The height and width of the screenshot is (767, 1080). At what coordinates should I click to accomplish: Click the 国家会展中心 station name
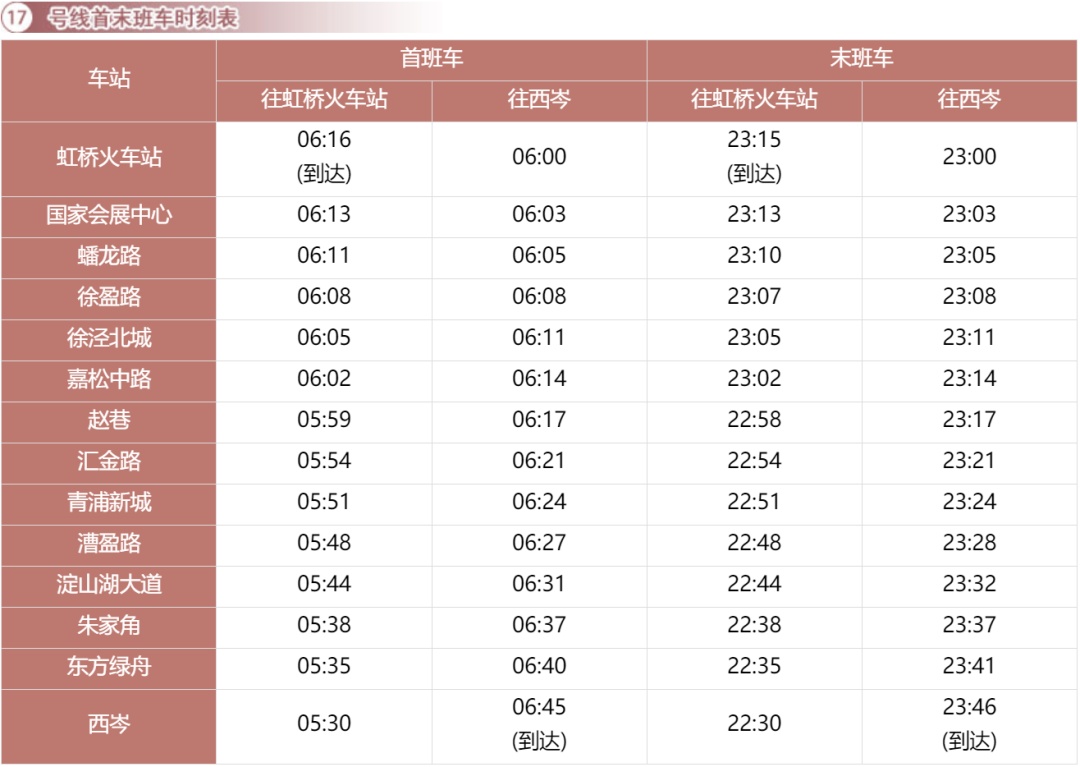(109, 215)
